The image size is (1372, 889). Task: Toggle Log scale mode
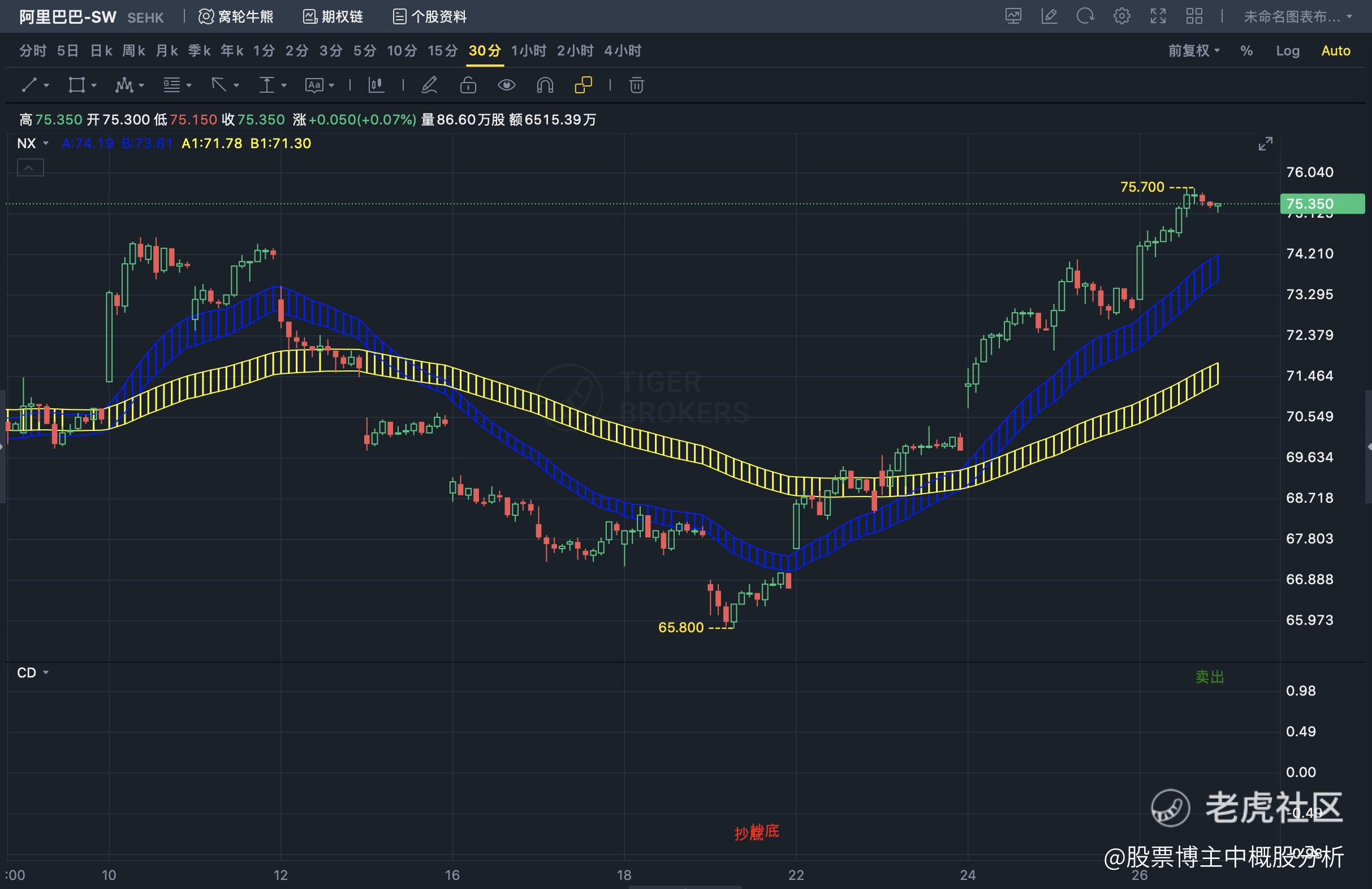click(x=1288, y=51)
